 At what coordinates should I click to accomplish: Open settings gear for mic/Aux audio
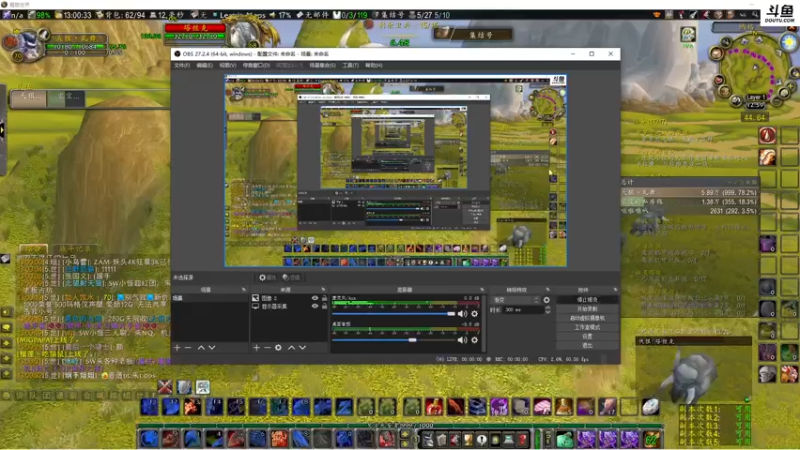[x=474, y=314]
